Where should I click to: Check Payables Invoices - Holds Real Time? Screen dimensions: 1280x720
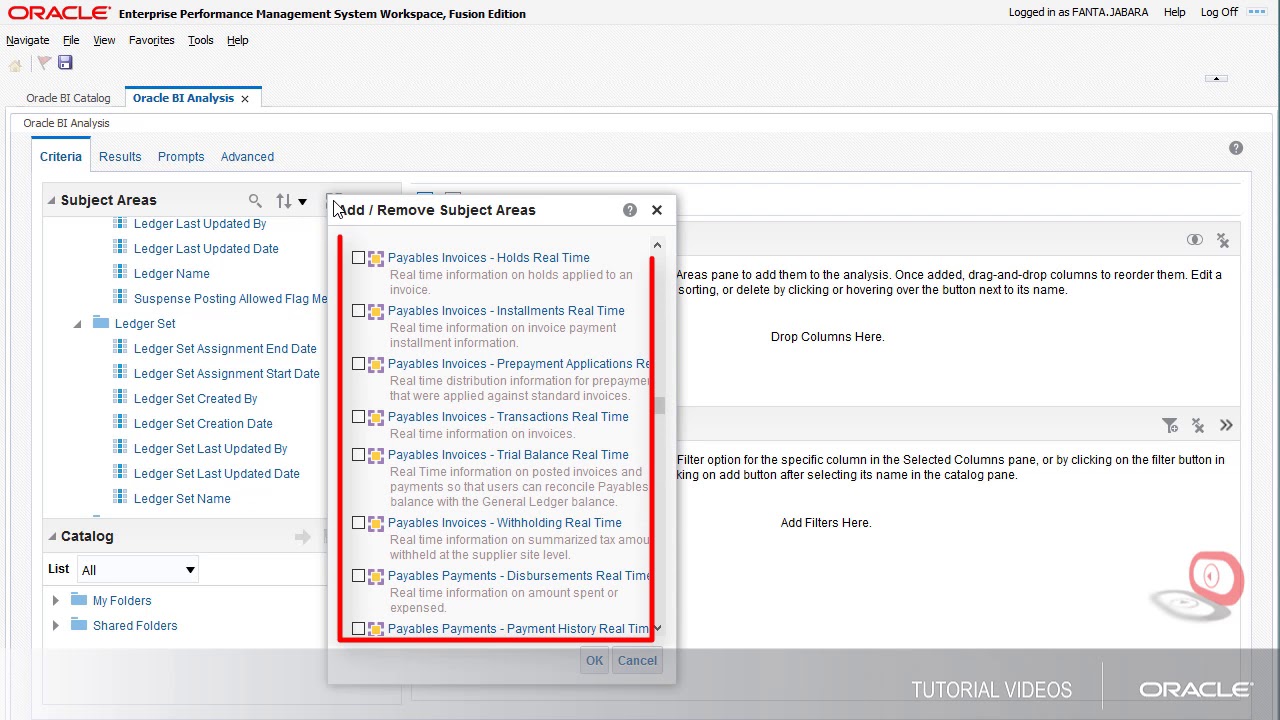pos(358,258)
